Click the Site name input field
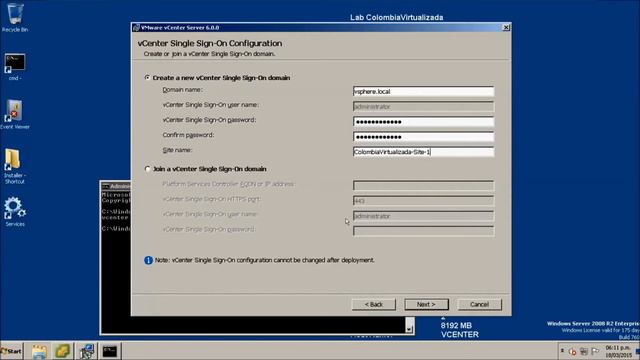 (423, 152)
